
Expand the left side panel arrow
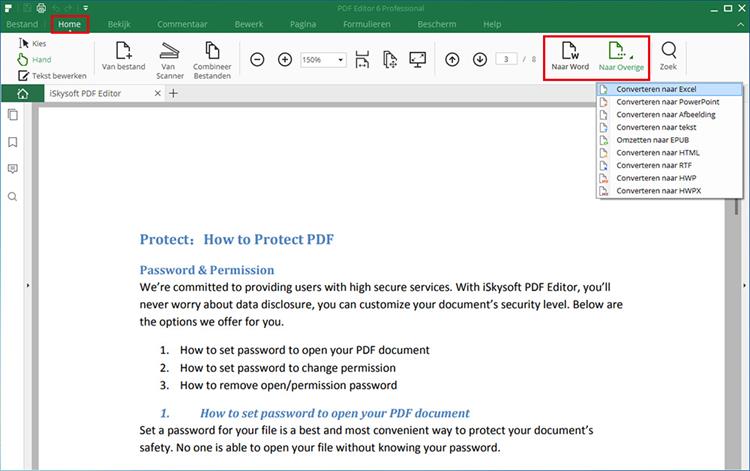pos(28,285)
